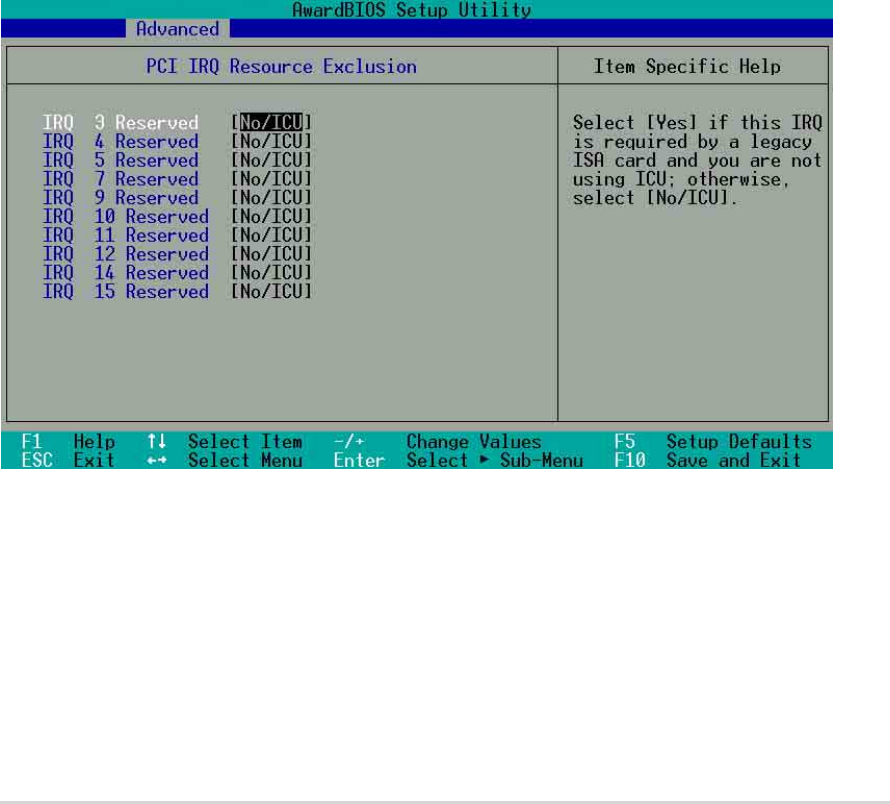Pick the IRQ 11 Reserved No/ICU value
The image size is (890, 804).
[271, 234]
